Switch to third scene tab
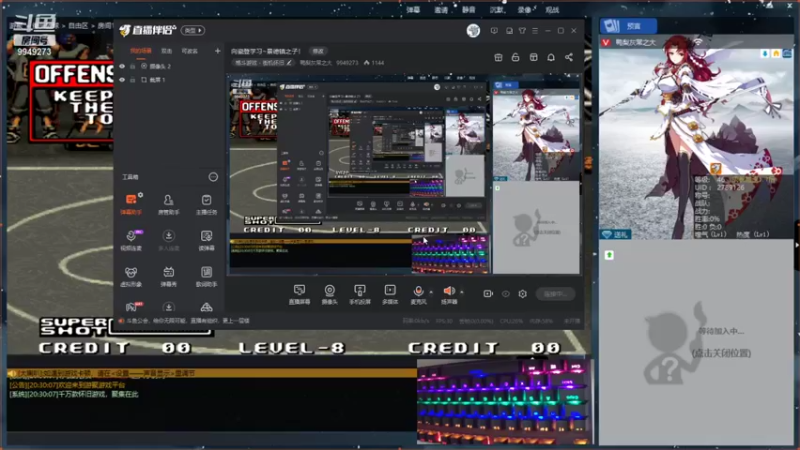This screenshot has height=450, width=800. click(189, 51)
